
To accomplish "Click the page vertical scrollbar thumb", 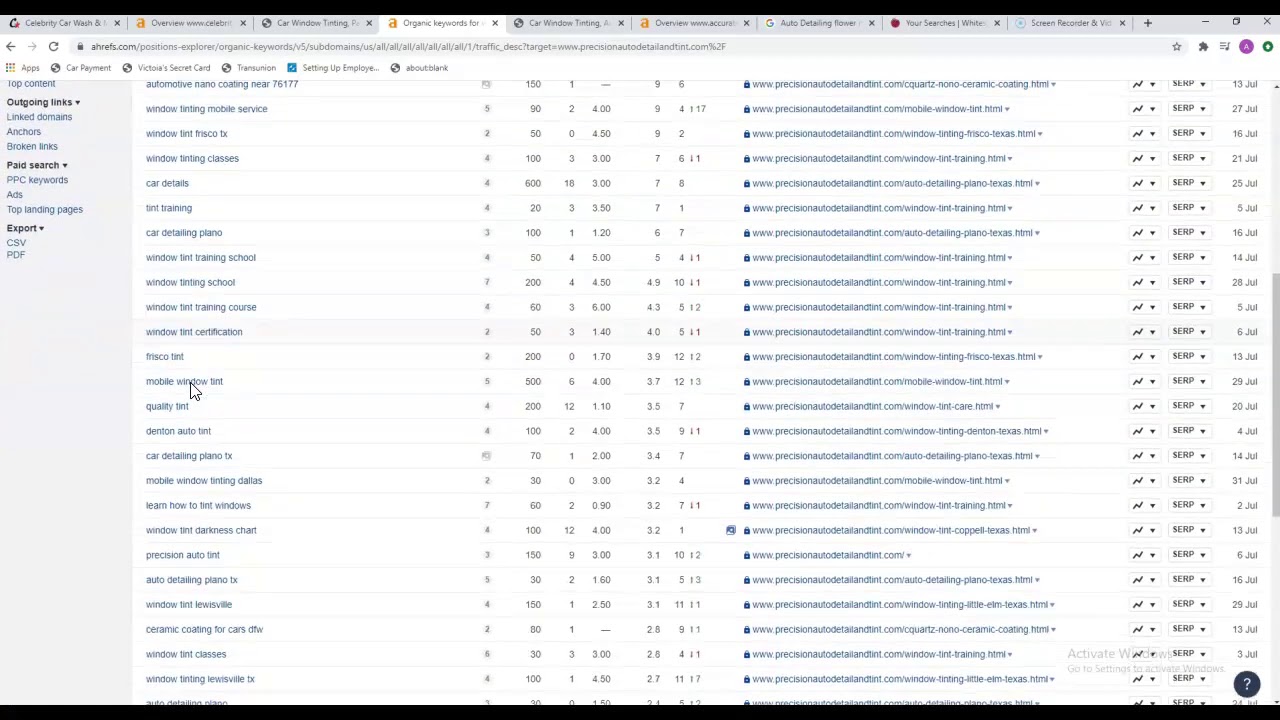I will click(1274, 395).
